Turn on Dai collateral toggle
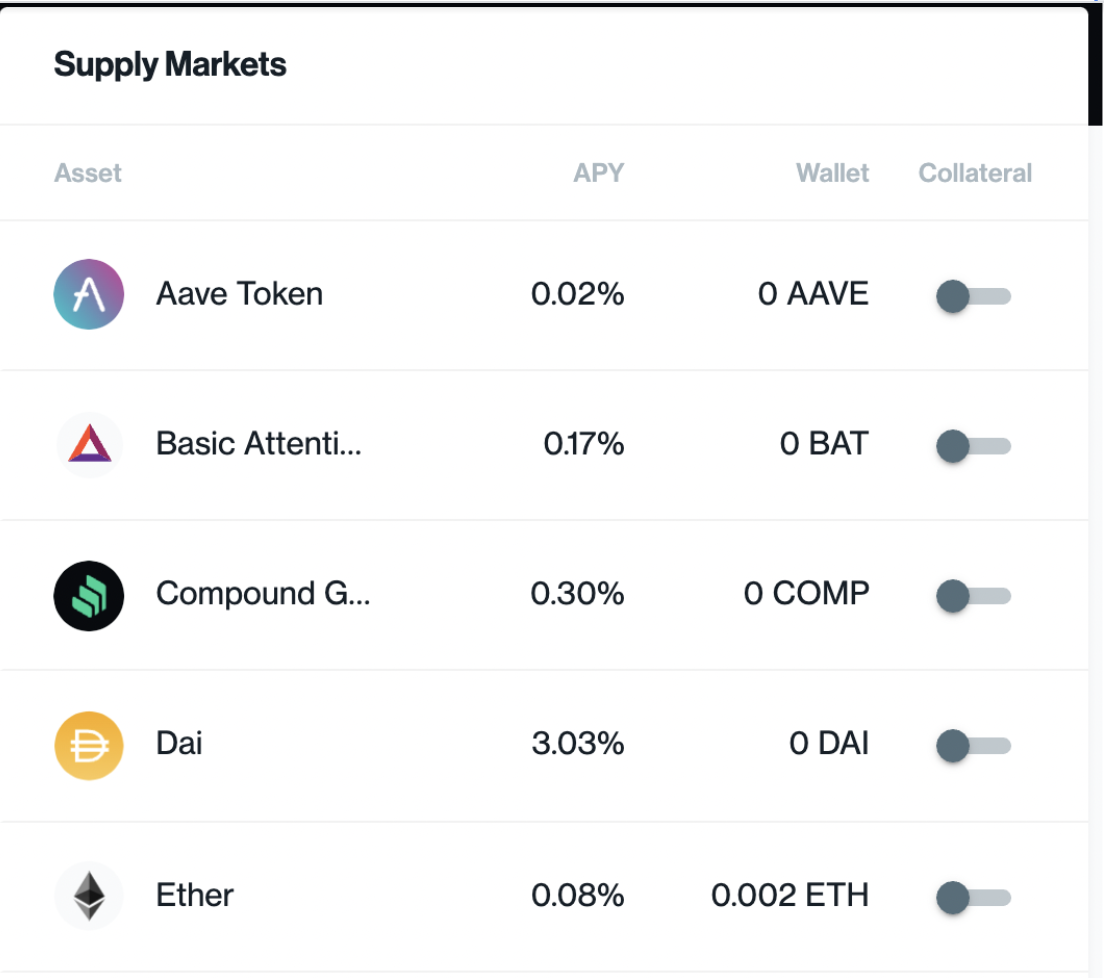Viewport: 1104px width, 978px height. tap(973, 746)
